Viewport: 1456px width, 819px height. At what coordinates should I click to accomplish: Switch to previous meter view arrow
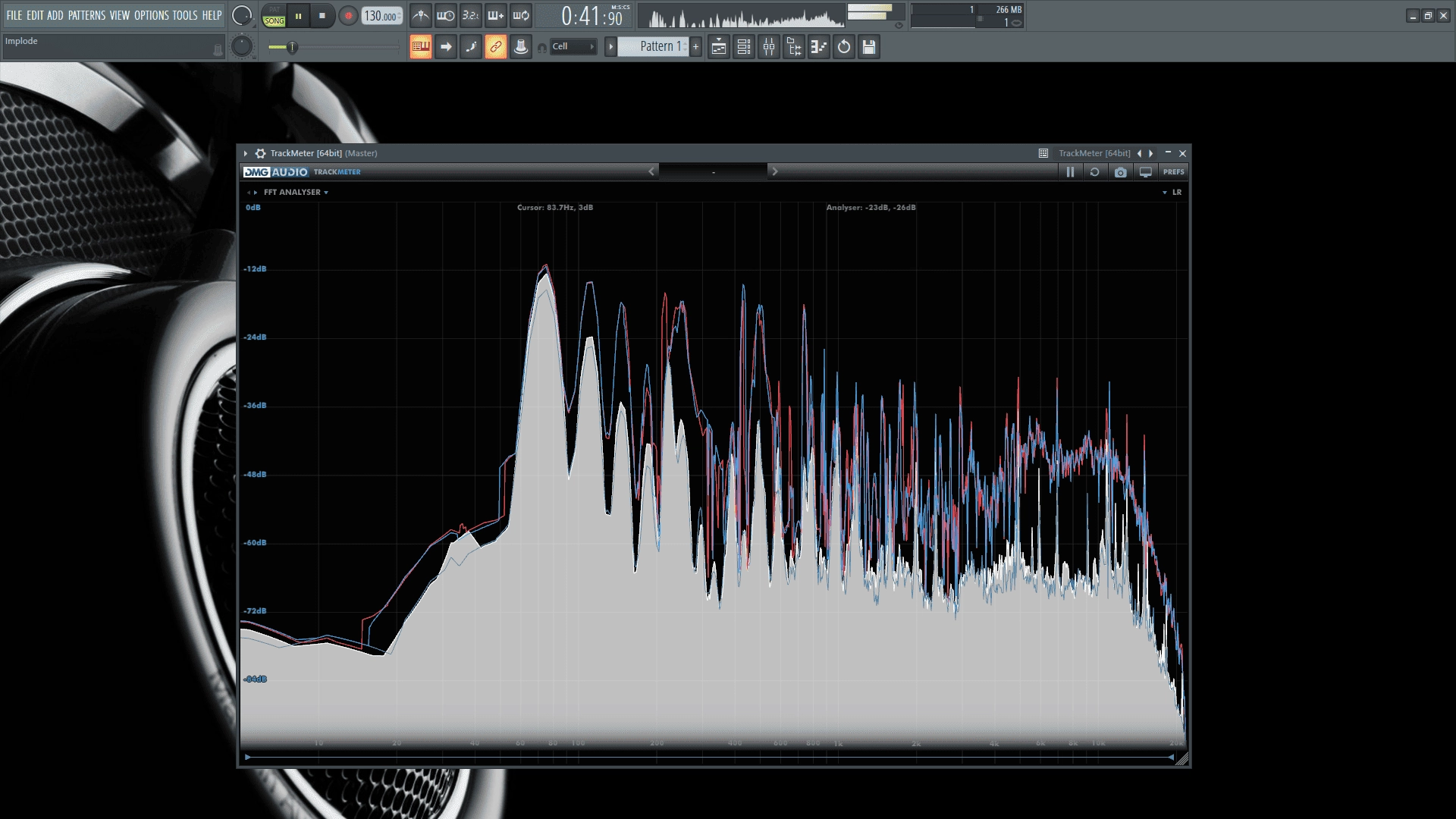248,193
